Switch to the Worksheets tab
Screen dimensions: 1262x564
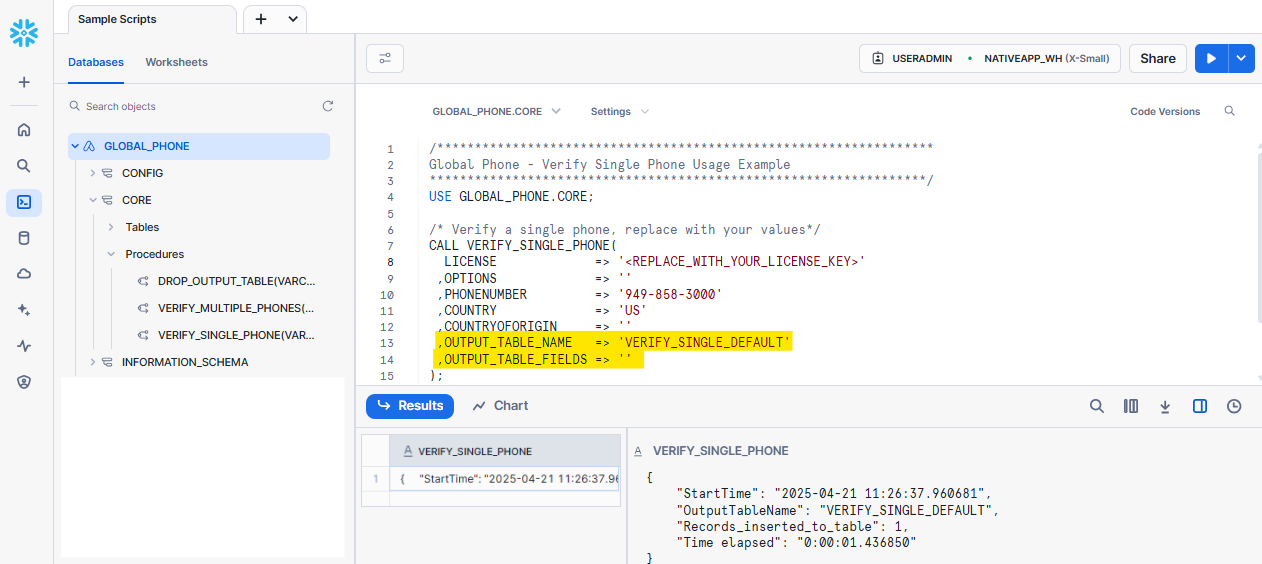coord(177,62)
